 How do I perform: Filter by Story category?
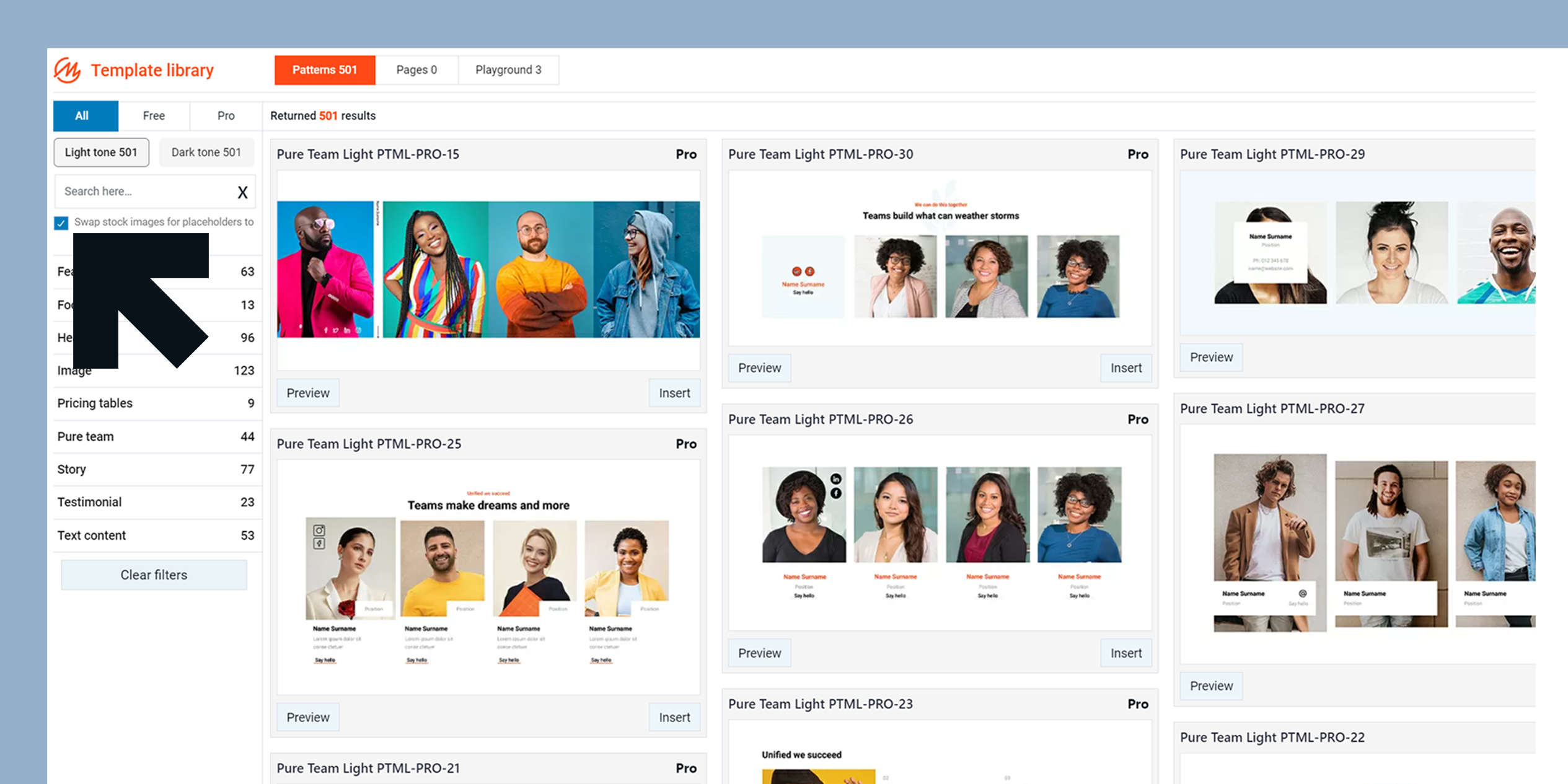[x=156, y=470]
